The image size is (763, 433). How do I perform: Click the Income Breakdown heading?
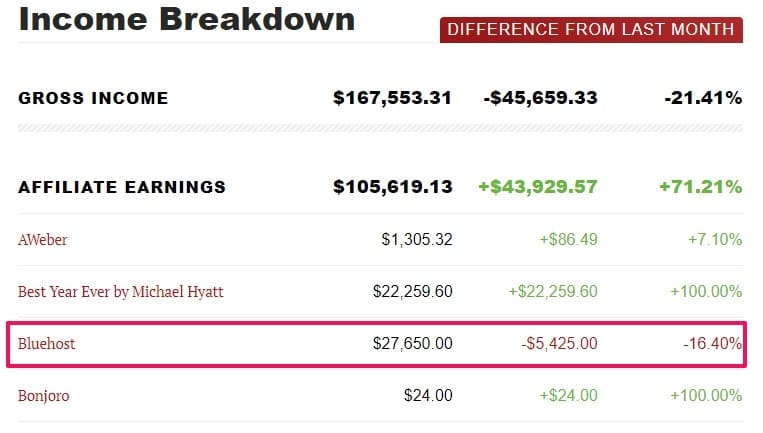point(186,19)
